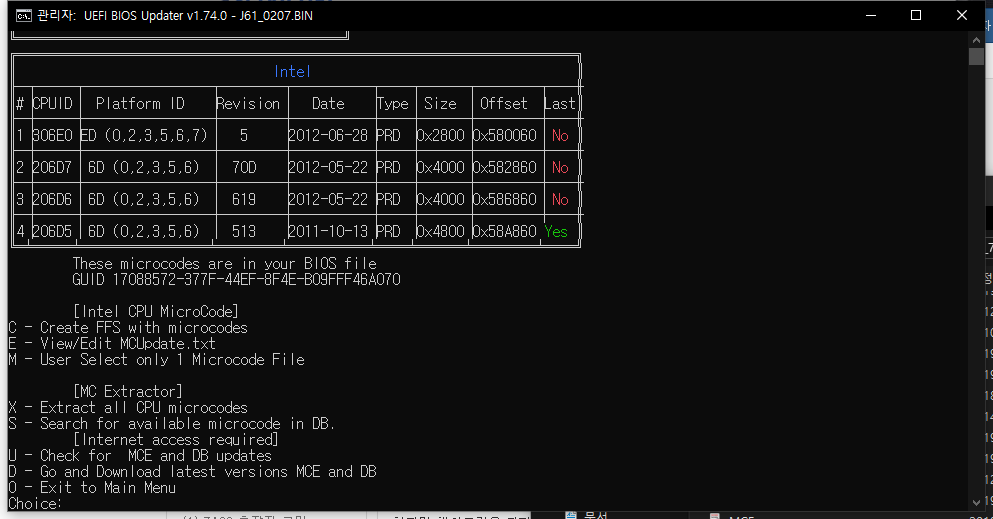
Task: Click revision value '619'
Action: click(x=244, y=199)
